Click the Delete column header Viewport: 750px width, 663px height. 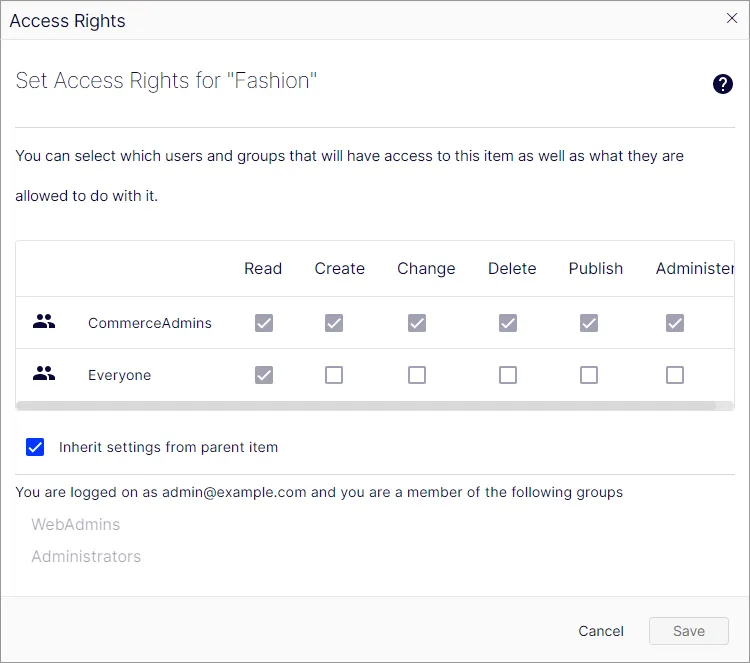[512, 268]
